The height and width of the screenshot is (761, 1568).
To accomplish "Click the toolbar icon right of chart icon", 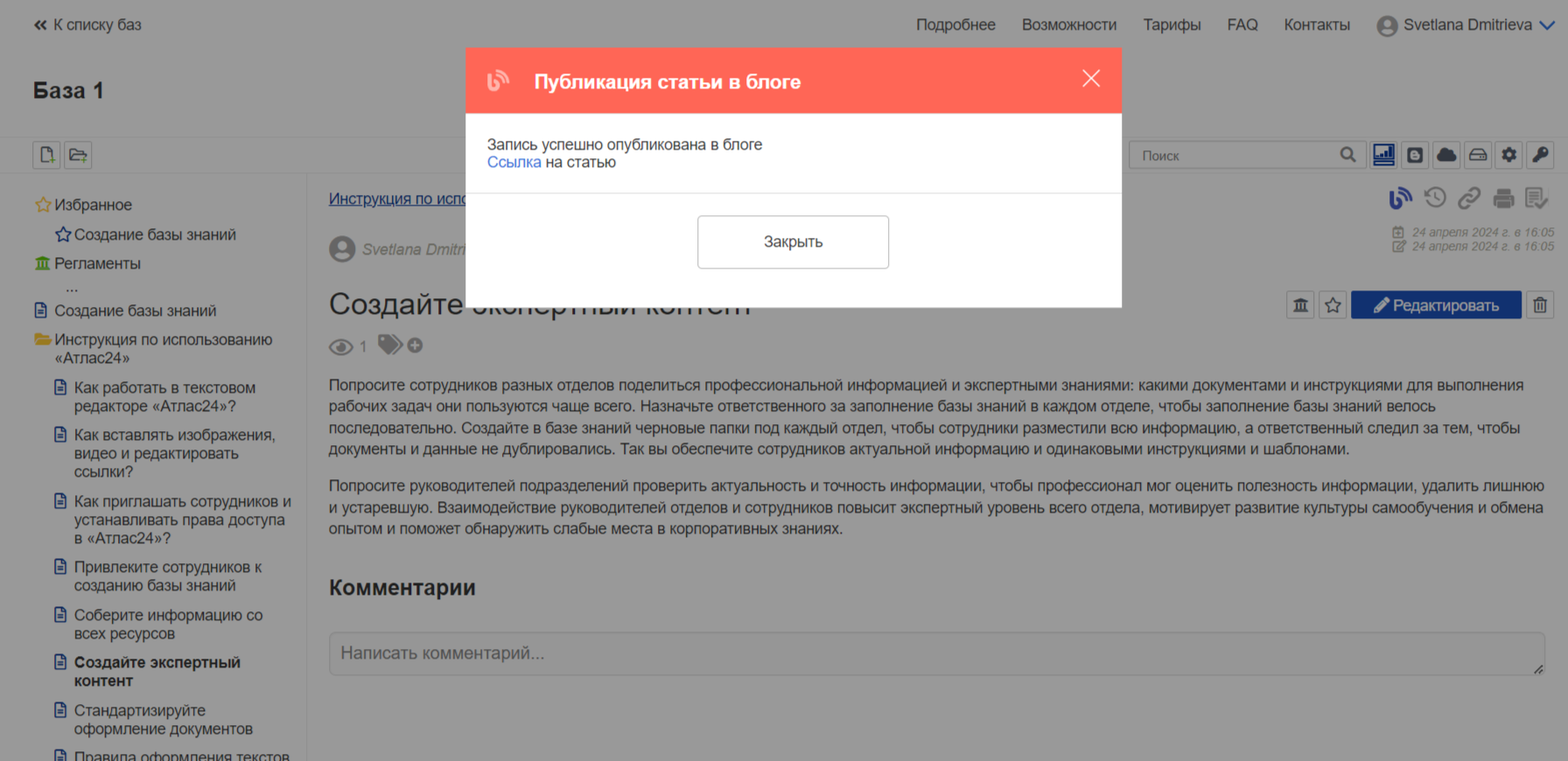I will [1415, 155].
